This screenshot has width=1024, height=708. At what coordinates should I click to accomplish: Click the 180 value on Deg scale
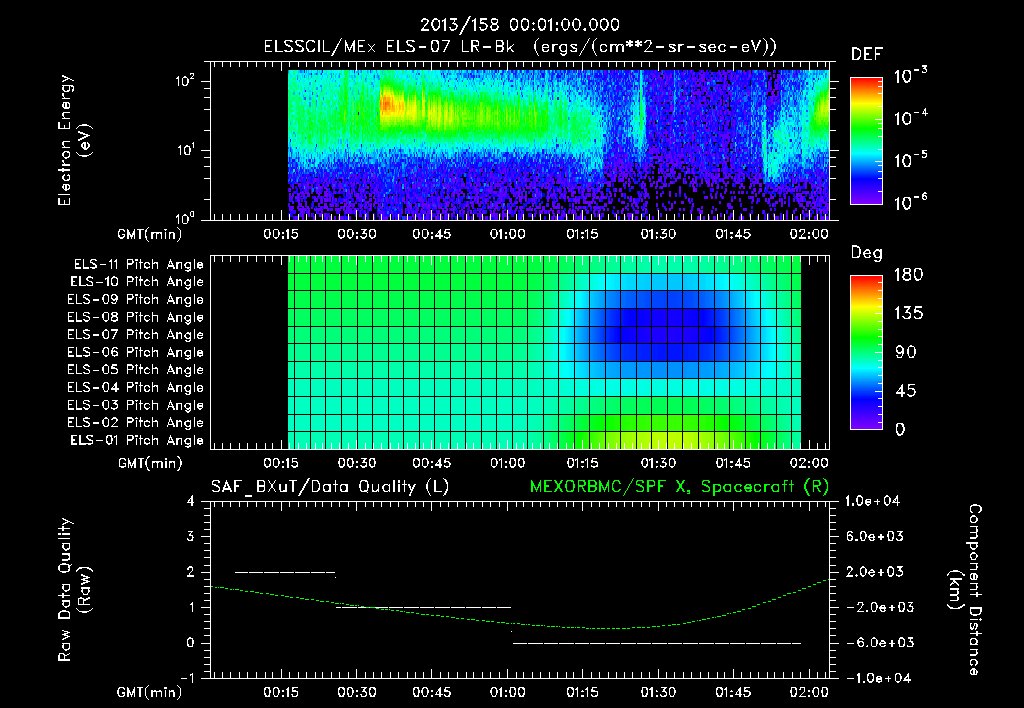point(908,274)
